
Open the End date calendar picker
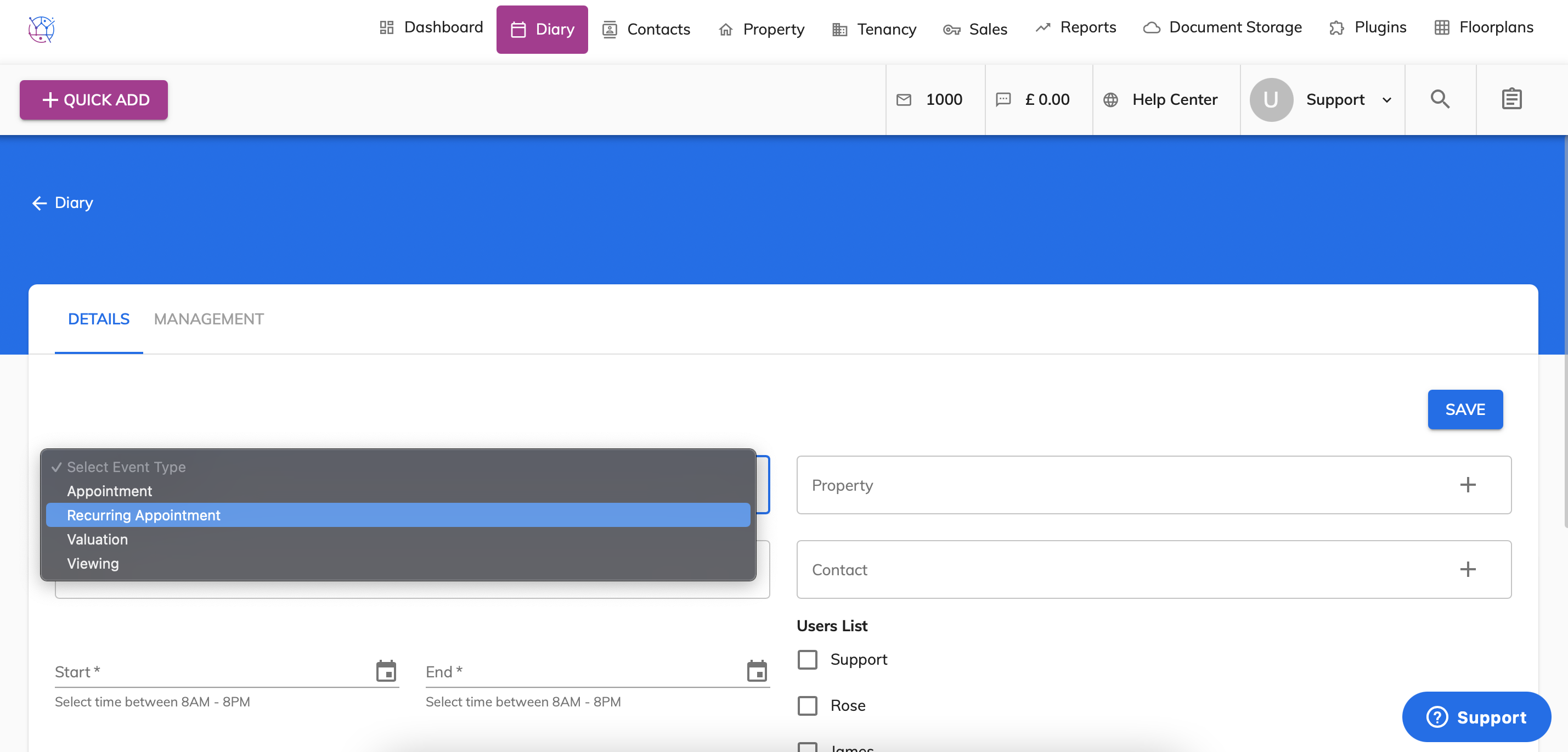point(757,671)
